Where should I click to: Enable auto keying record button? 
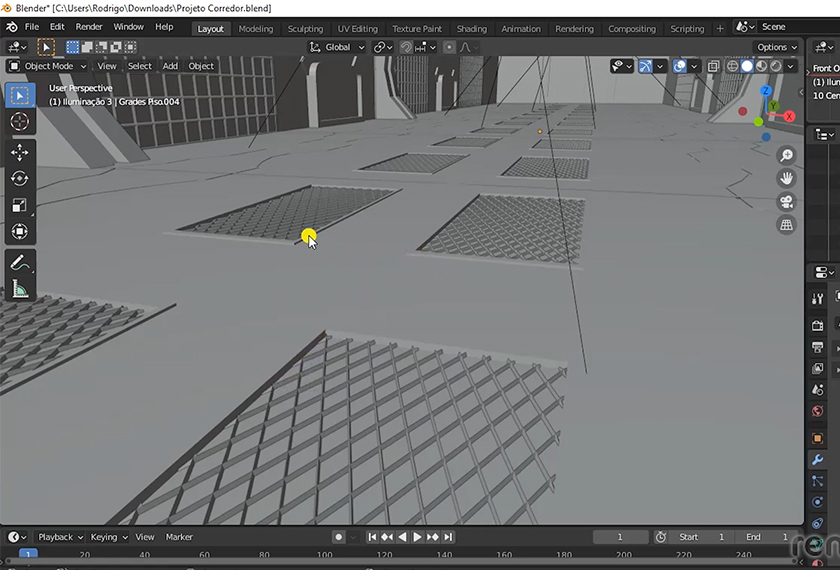[x=338, y=537]
